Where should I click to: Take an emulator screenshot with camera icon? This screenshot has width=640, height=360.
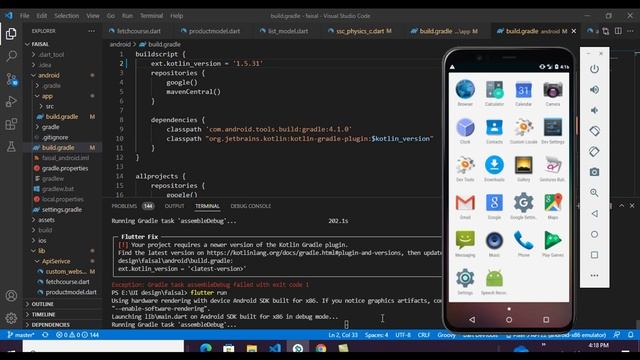[x=594, y=172]
